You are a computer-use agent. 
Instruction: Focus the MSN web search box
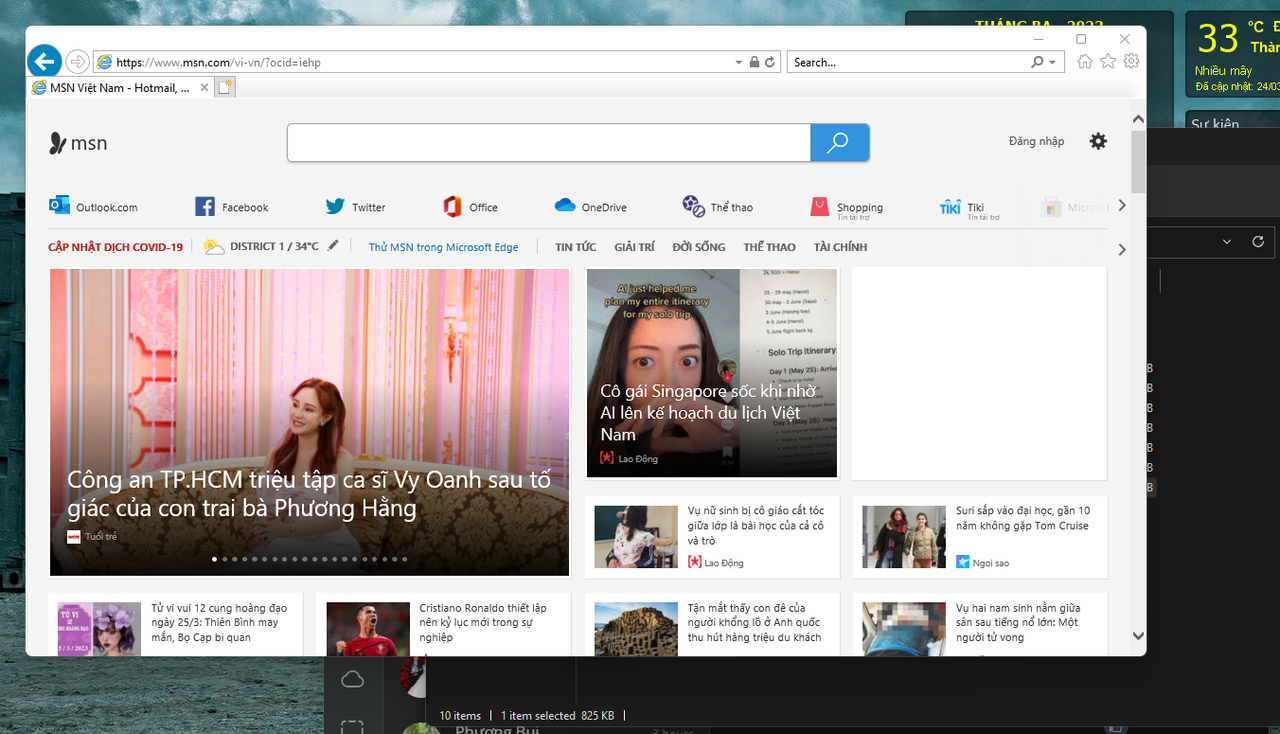[x=548, y=143]
